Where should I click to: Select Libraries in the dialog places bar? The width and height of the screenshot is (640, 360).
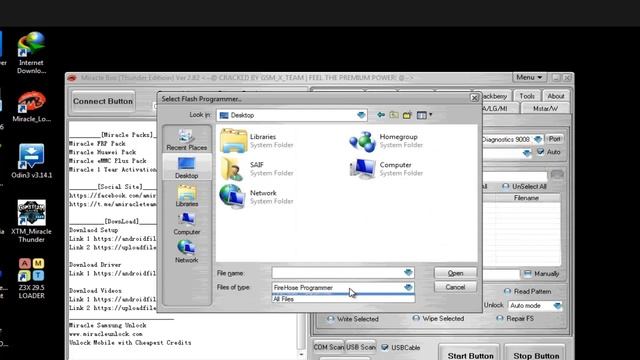coord(187,196)
